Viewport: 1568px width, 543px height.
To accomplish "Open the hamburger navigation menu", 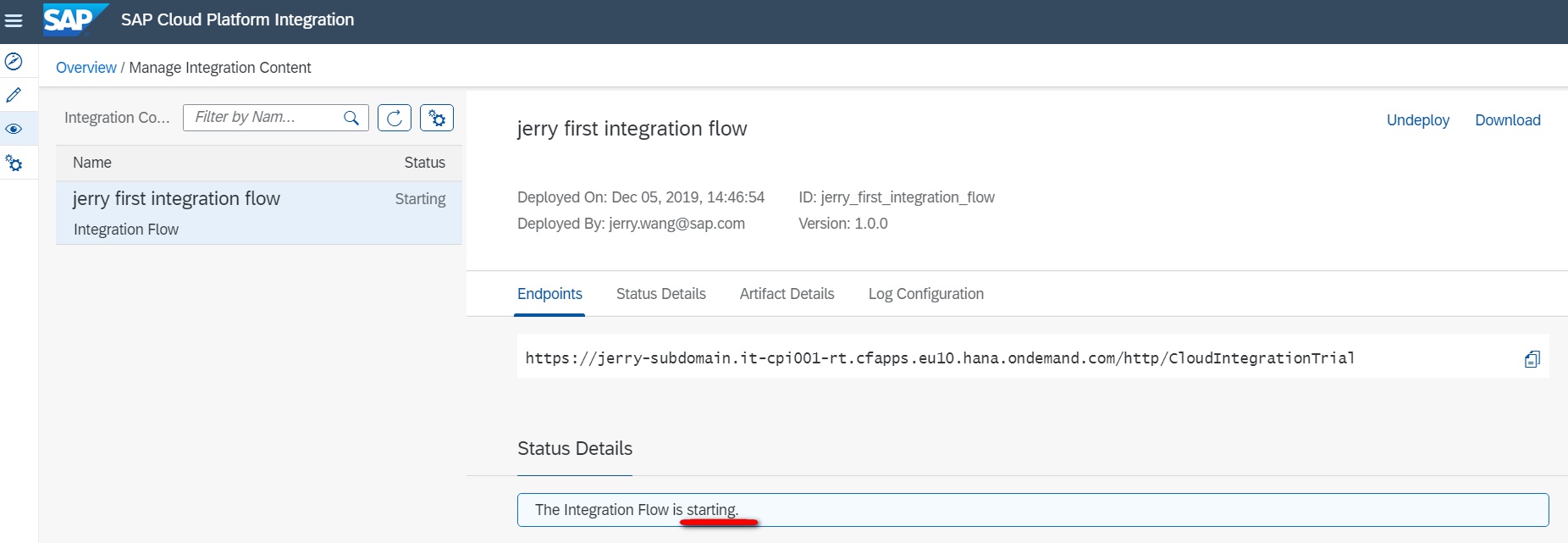I will pos(14,20).
